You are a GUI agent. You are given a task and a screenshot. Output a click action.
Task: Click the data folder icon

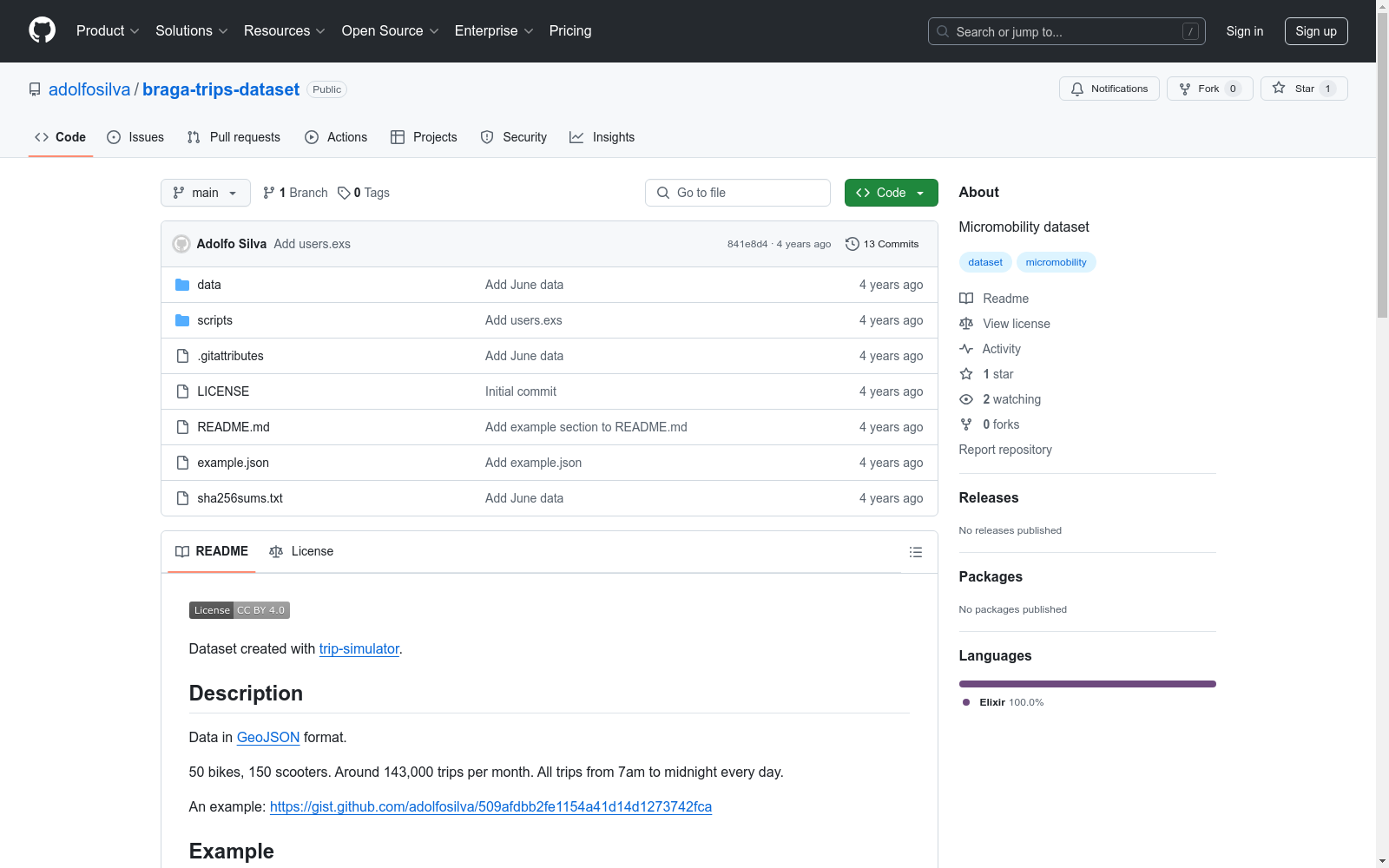(182, 285)
